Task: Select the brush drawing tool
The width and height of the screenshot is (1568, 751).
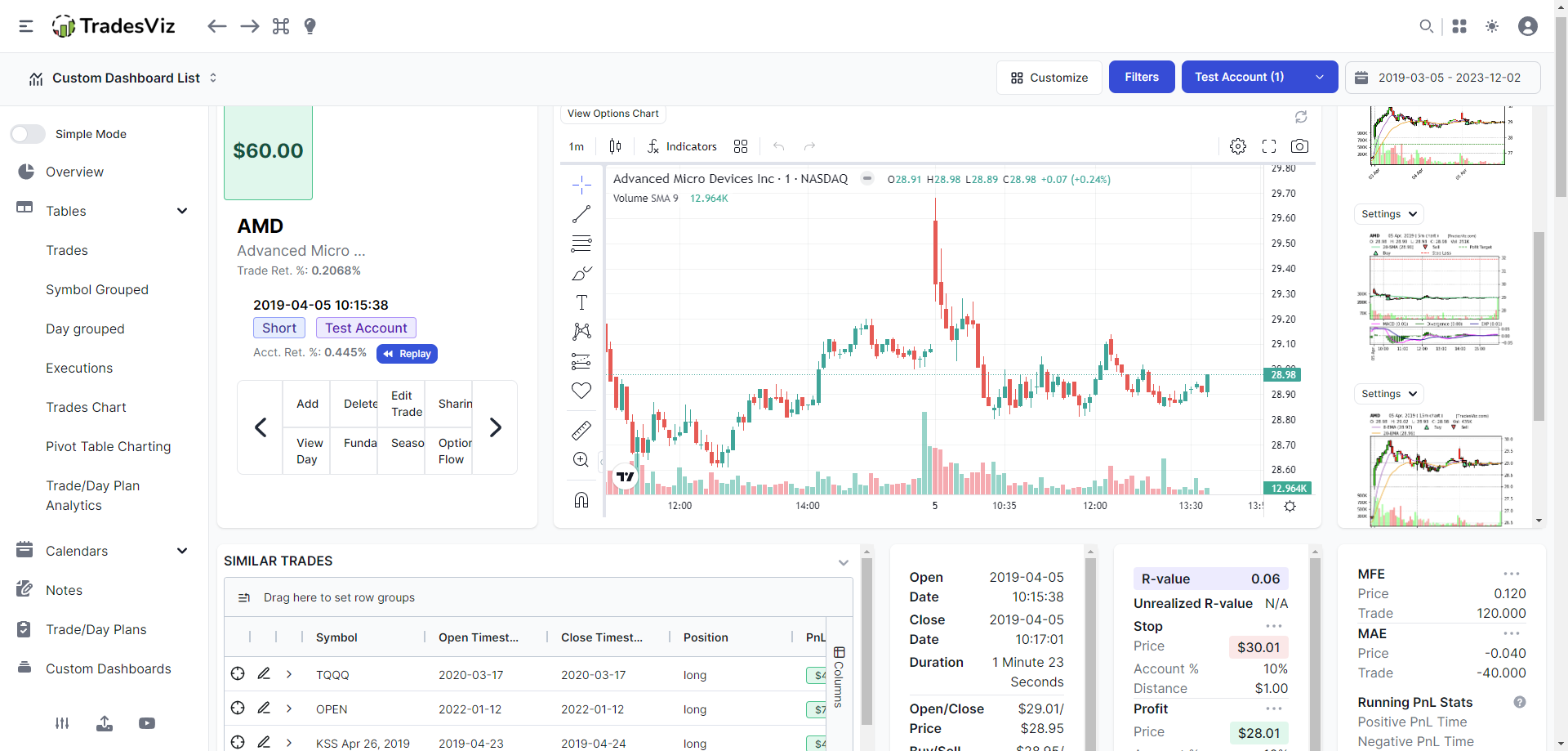Action: pyautogui.click(x=581, y=273)
